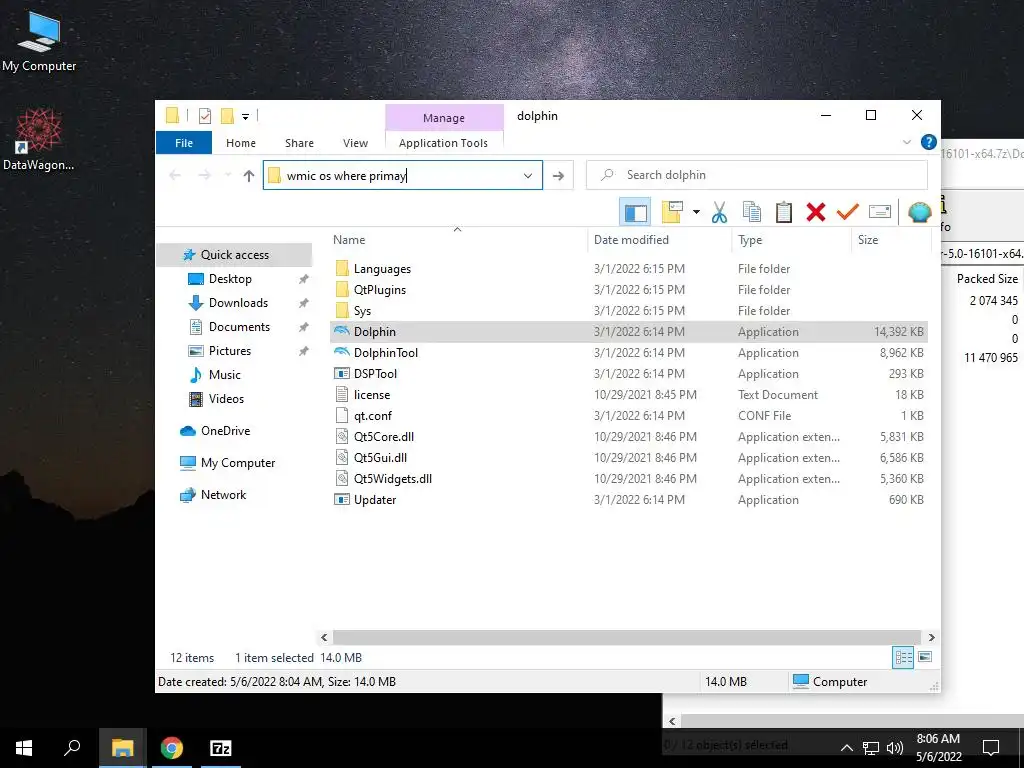
Task: Sort by the Size column header
Action: tap(867, 240)
